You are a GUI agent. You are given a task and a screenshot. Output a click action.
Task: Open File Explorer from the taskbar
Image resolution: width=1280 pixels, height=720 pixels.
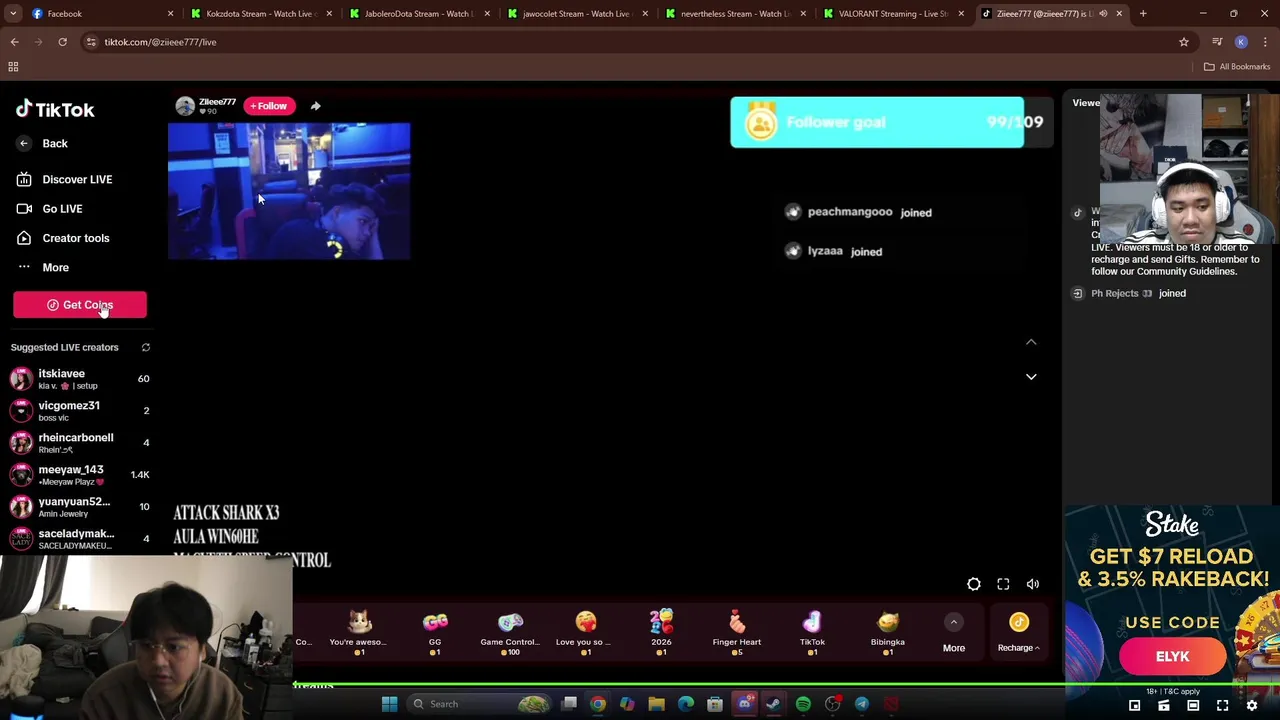[656, 704]
